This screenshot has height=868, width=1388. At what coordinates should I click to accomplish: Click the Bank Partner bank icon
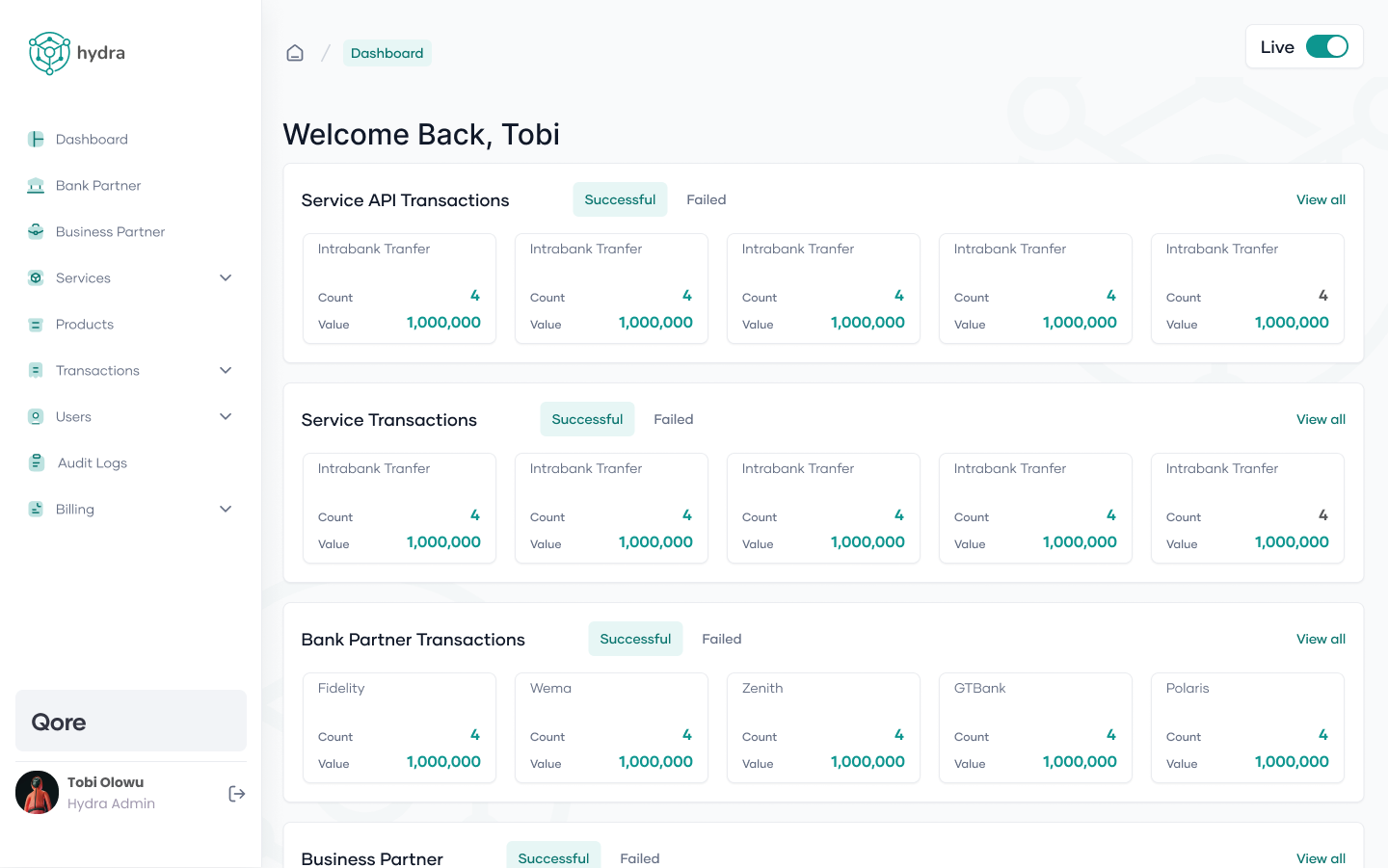tap(36, 185)
